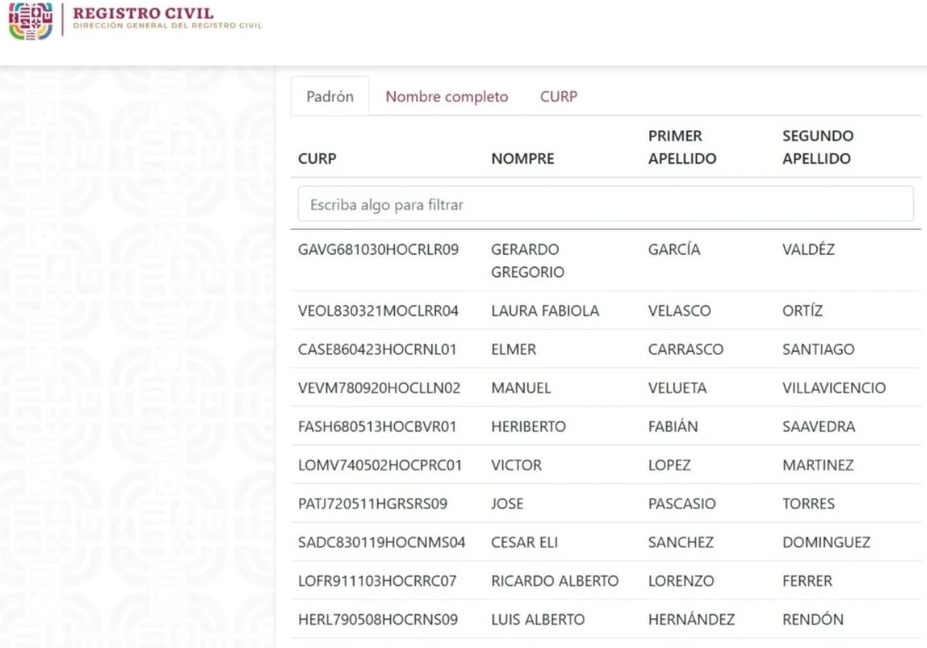Viewport: 927px width, 648px height.
Task: Switch to the Padrón tab
Action: click(330, 97)
